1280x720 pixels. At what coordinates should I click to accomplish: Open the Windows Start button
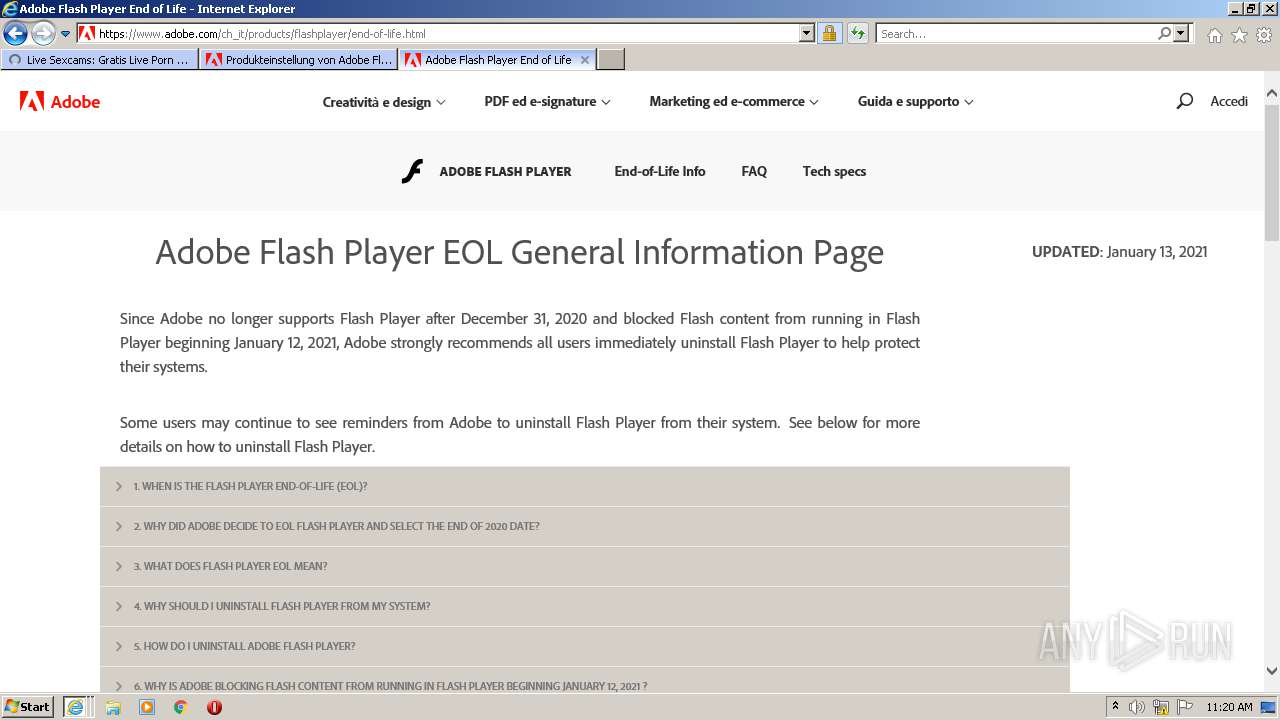(28, 707)
